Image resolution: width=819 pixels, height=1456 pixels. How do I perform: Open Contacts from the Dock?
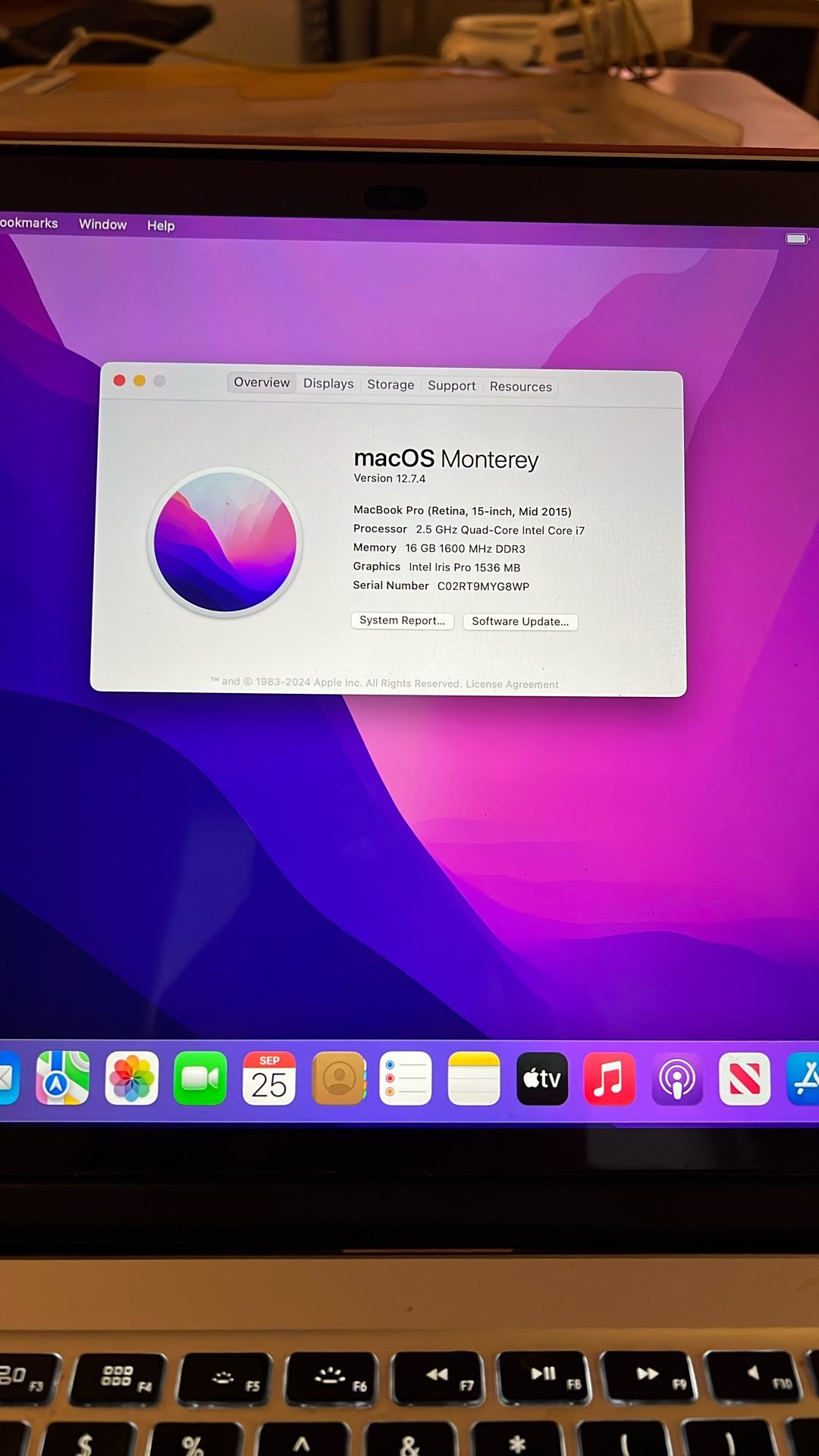point(338,1078)
